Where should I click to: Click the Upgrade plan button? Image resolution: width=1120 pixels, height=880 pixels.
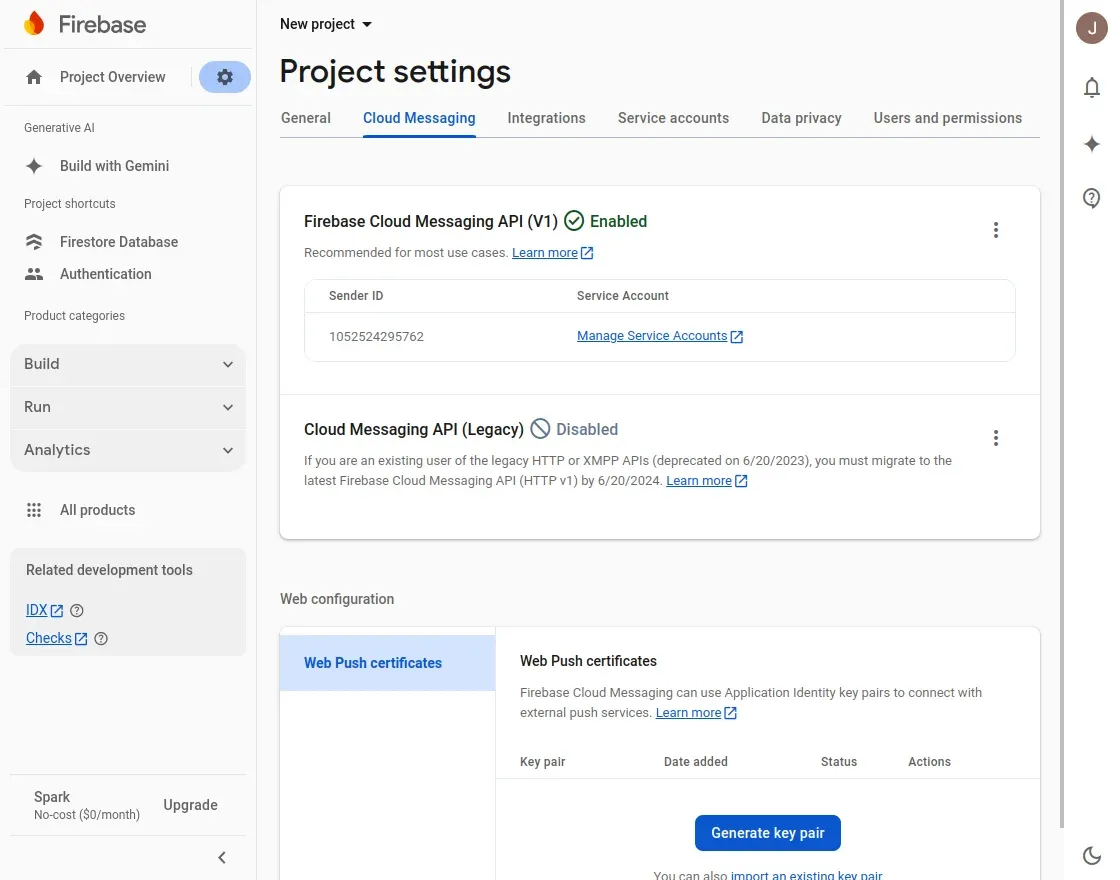(190, 805)
